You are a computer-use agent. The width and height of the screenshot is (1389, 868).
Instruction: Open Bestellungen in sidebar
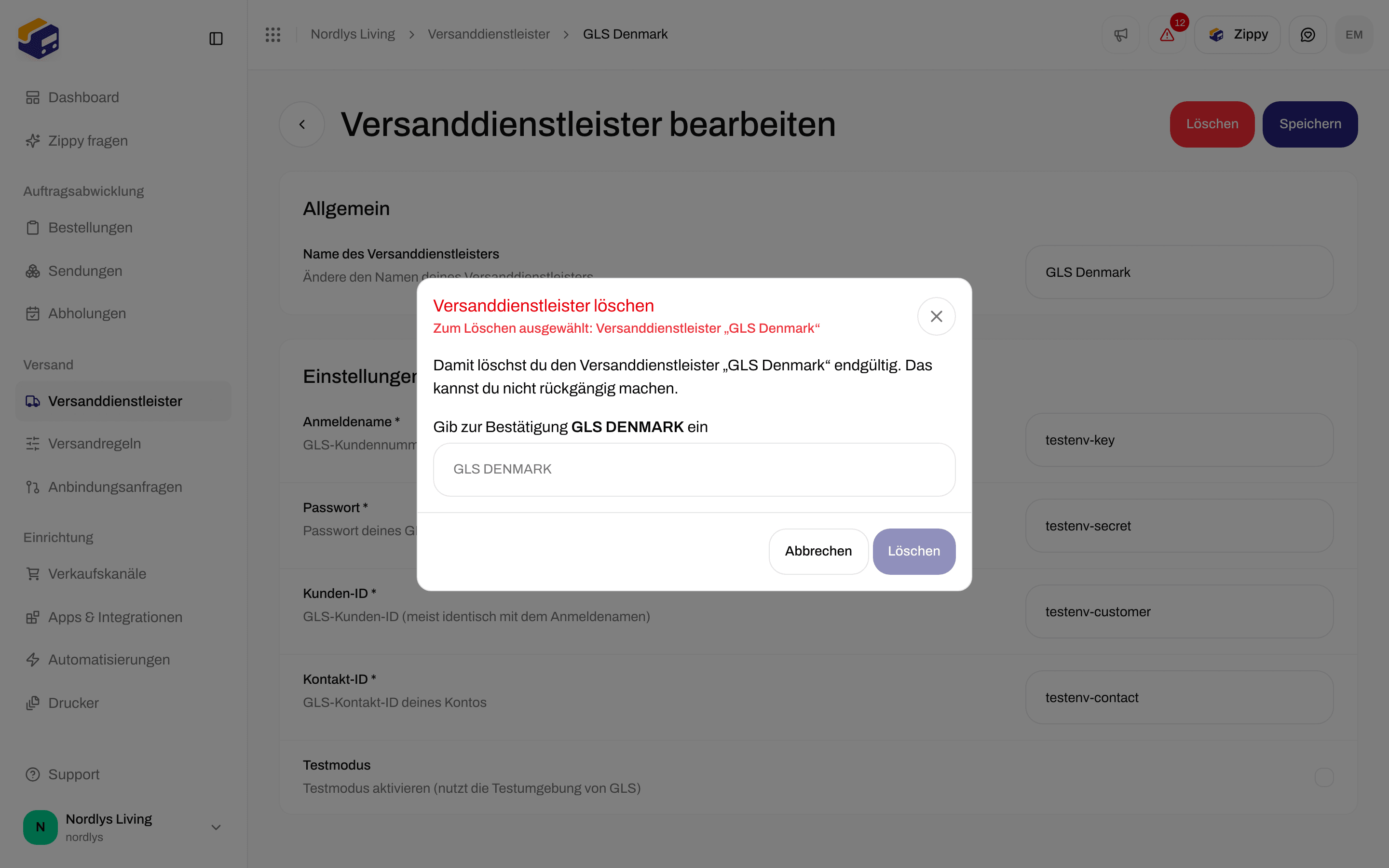pos(123,227)
